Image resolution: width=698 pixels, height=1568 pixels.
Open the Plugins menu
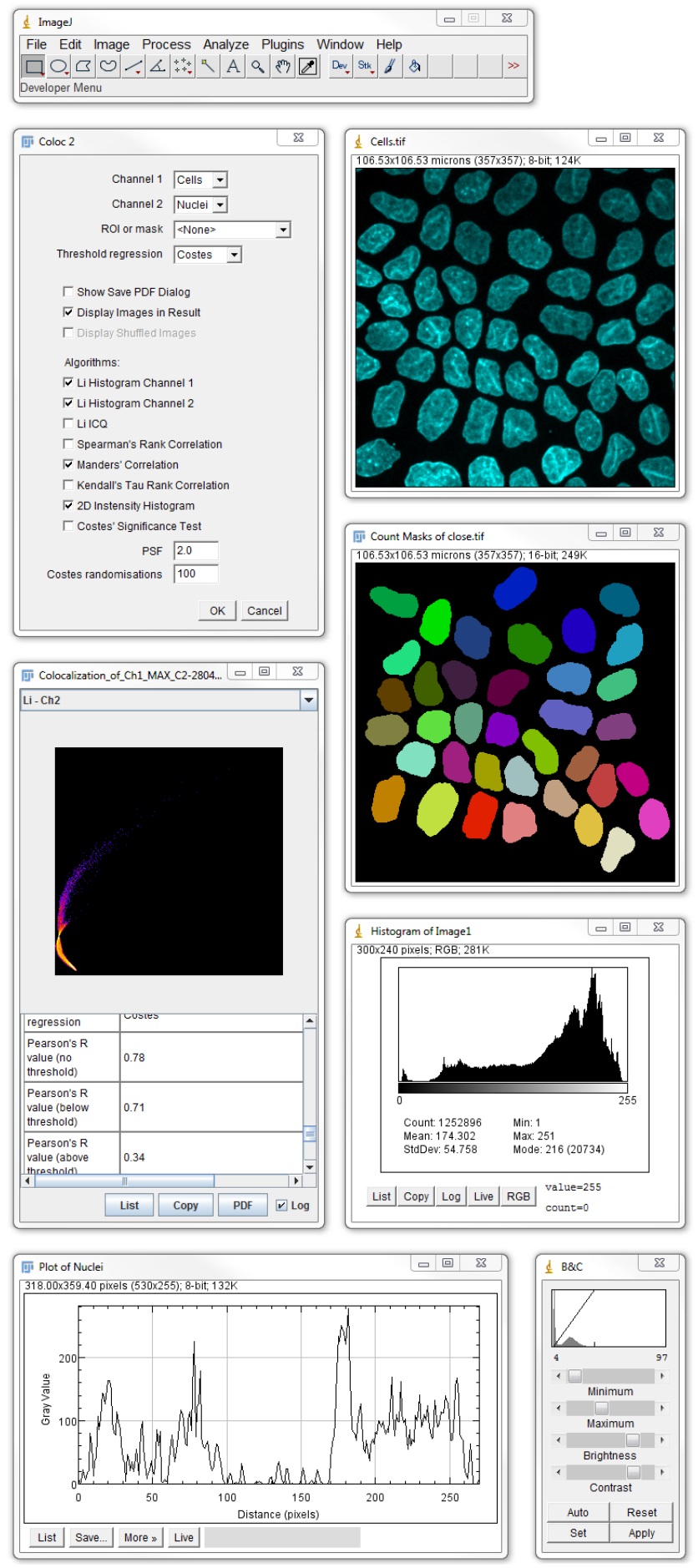tap(283, 44)
